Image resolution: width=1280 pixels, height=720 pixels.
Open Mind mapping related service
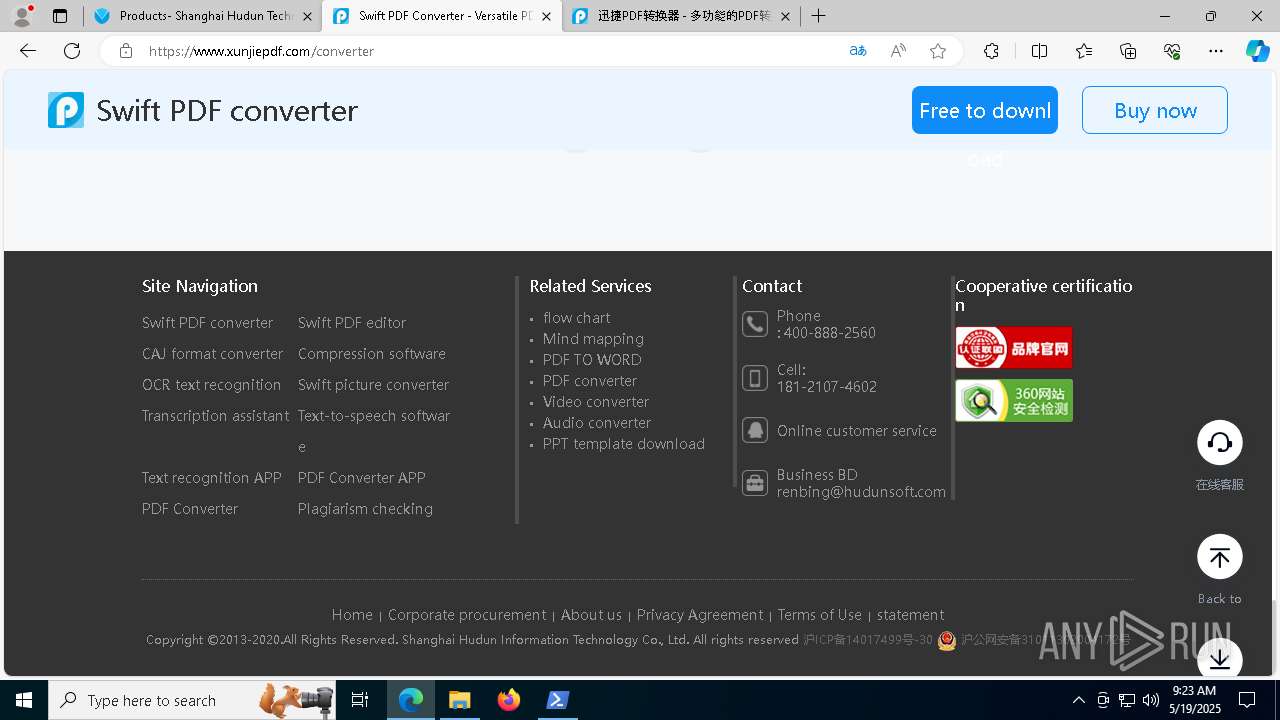pyautogui.click(x=593, y=339)
